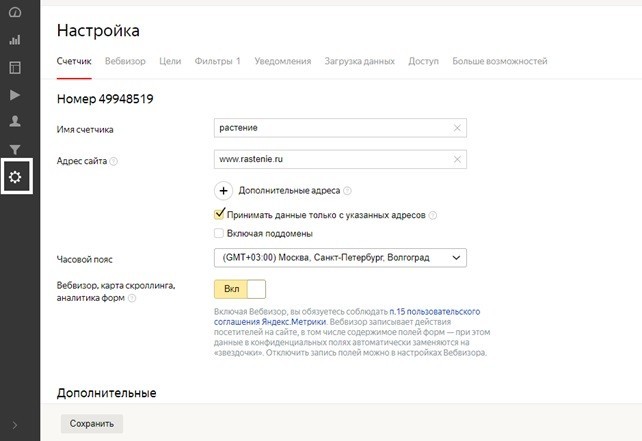Enable the 'Включая поддомены' checkbox

(219, 233)
